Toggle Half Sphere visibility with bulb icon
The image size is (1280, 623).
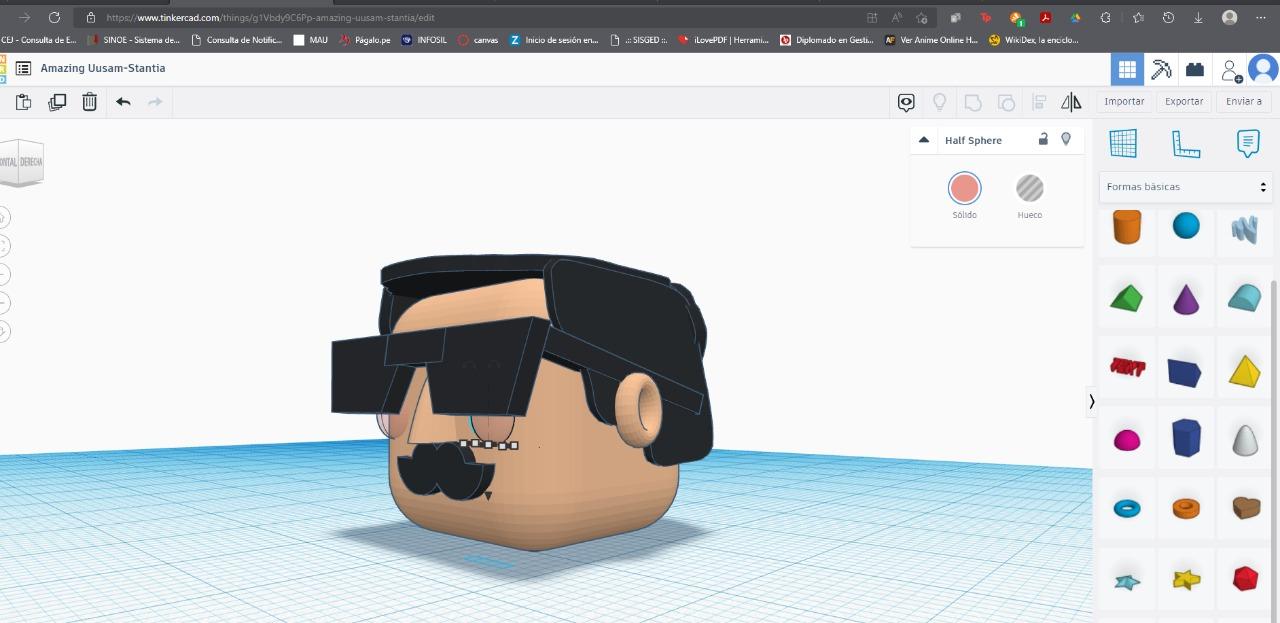point(1066,139)
